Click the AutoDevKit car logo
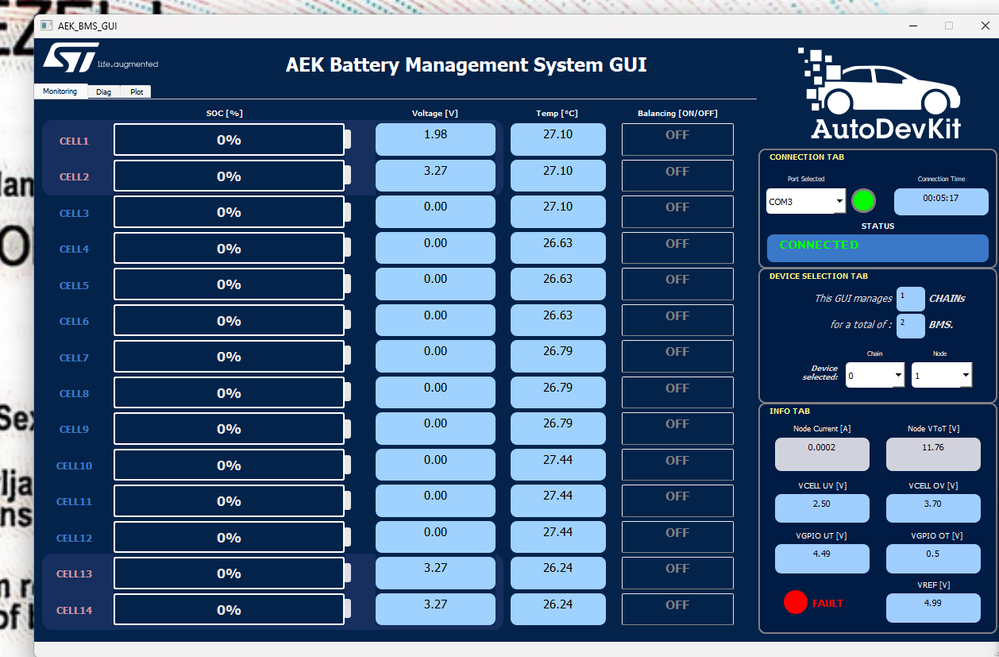 [880, 94]
